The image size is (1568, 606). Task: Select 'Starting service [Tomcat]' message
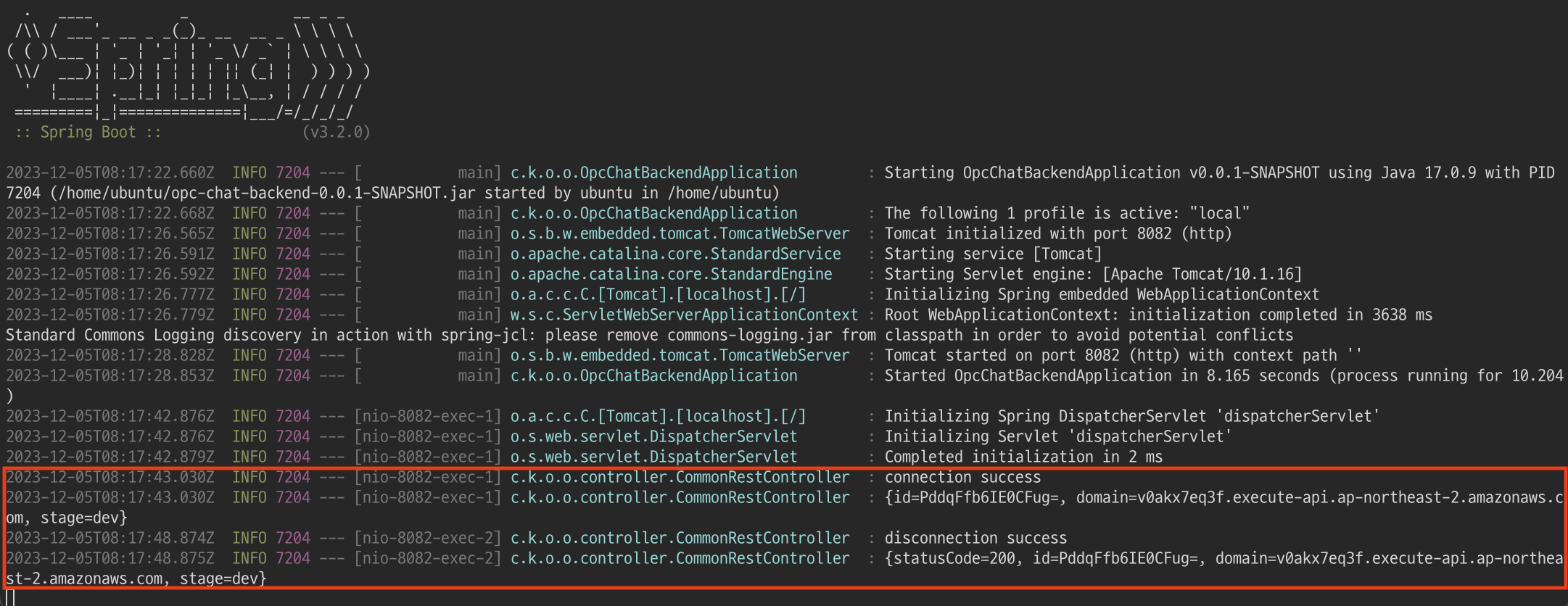tap(993, 254)
